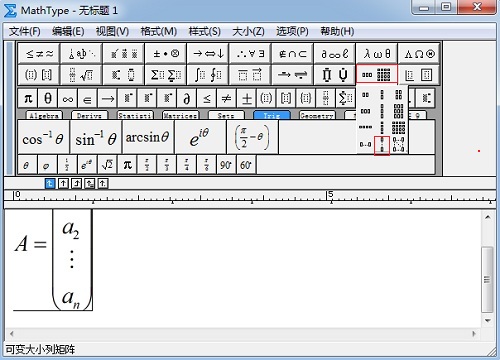This screenshot has height=360, width=500.
Task: Open the fraction and radical templates palette
Action: [x=81, y=75]
